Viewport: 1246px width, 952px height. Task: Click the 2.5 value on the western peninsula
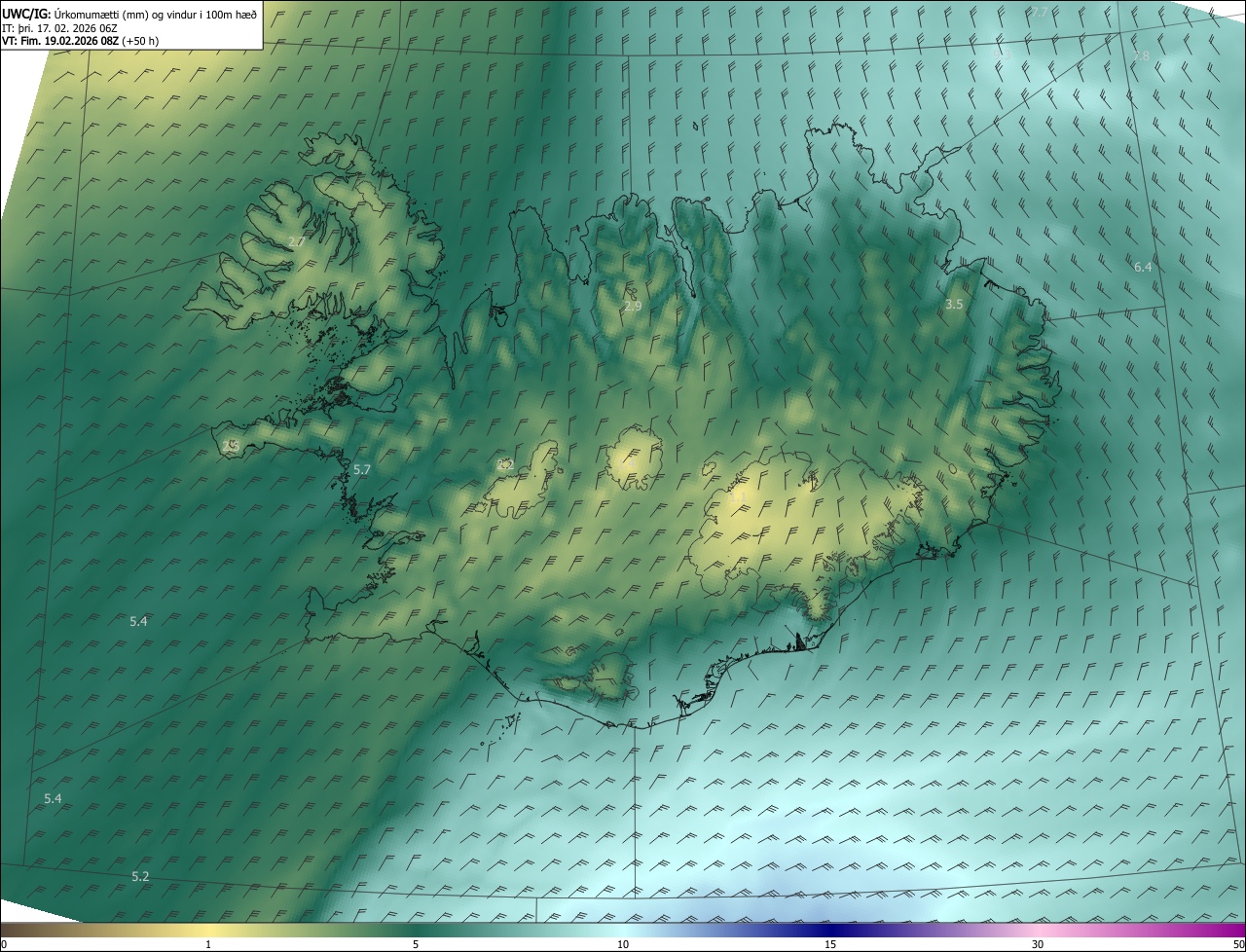click(x=231, y=446)
